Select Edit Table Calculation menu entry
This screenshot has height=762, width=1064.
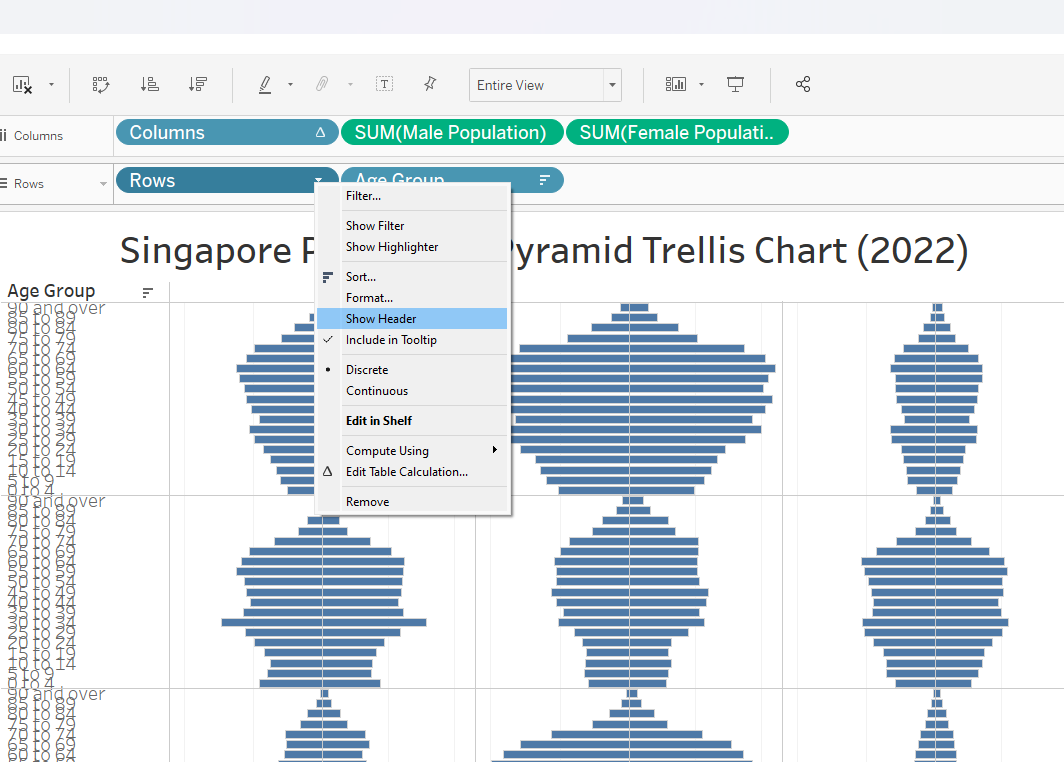point(406,472)
